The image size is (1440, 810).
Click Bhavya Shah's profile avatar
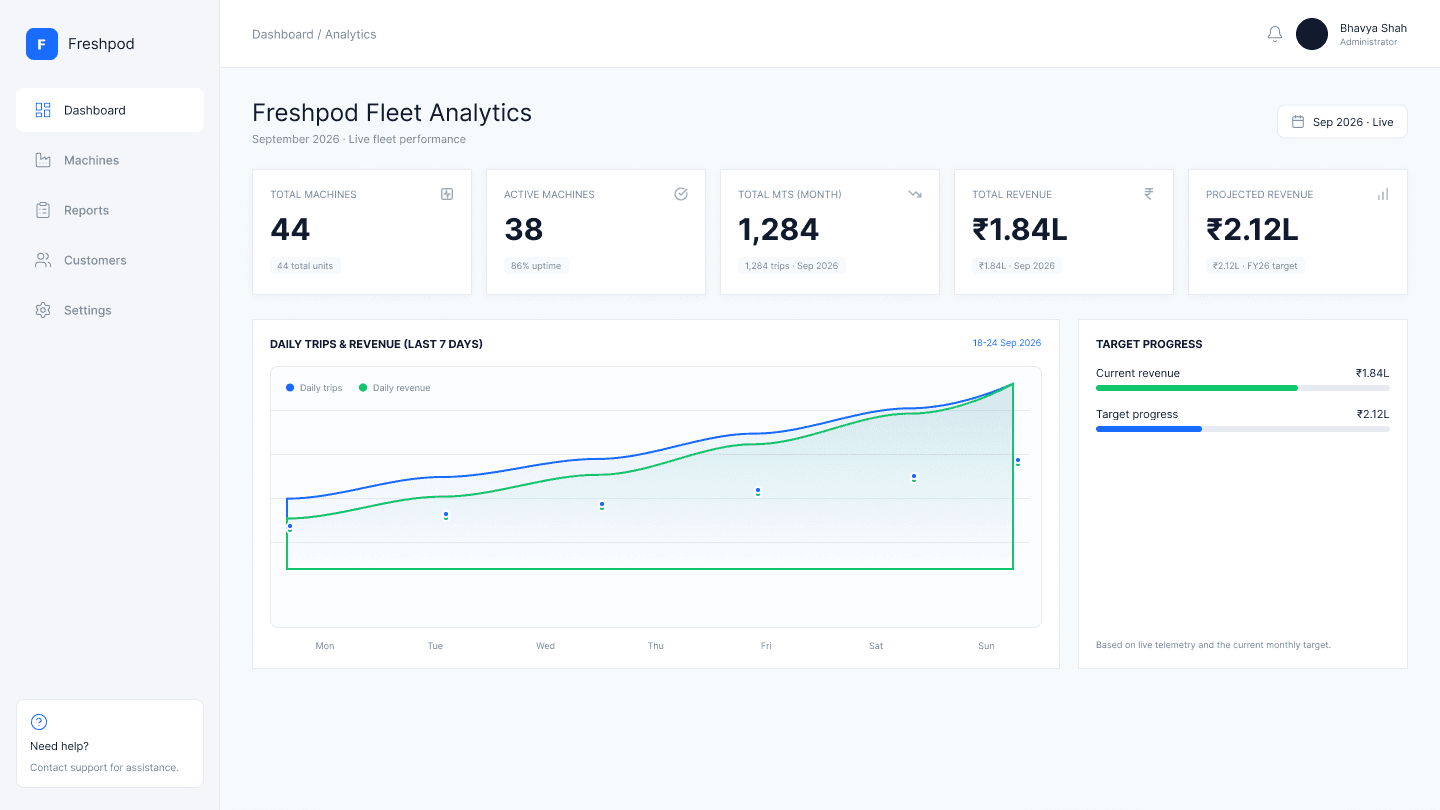click(x=1312, y=34)
